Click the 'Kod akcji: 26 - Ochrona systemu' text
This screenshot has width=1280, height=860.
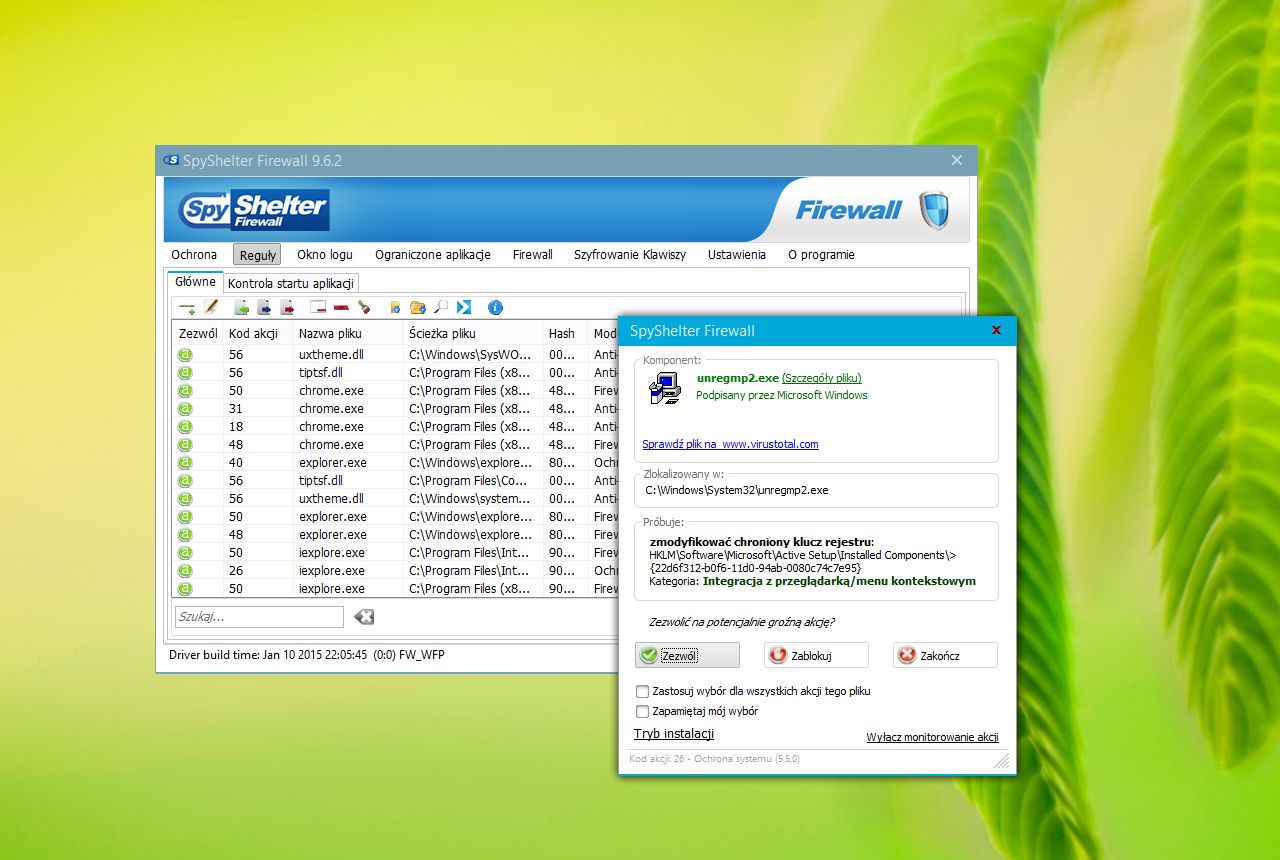(x=714, y=759)
